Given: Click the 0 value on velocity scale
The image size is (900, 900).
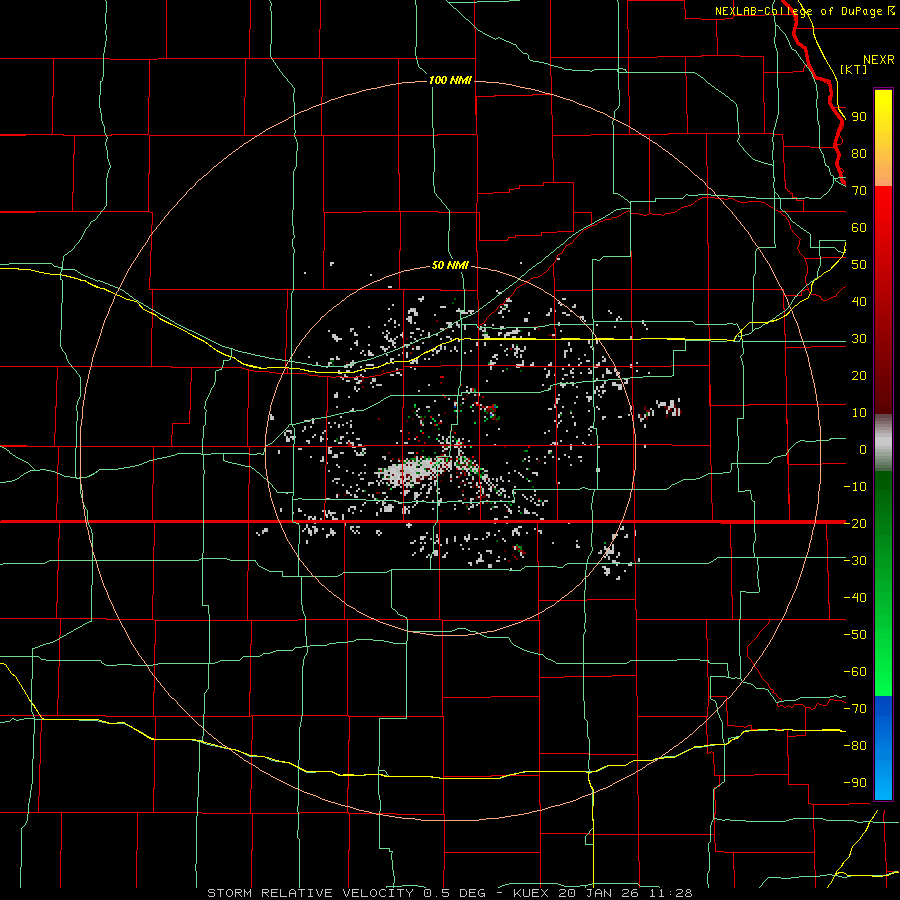Looking at the screenshot, I should click(863, 449).
